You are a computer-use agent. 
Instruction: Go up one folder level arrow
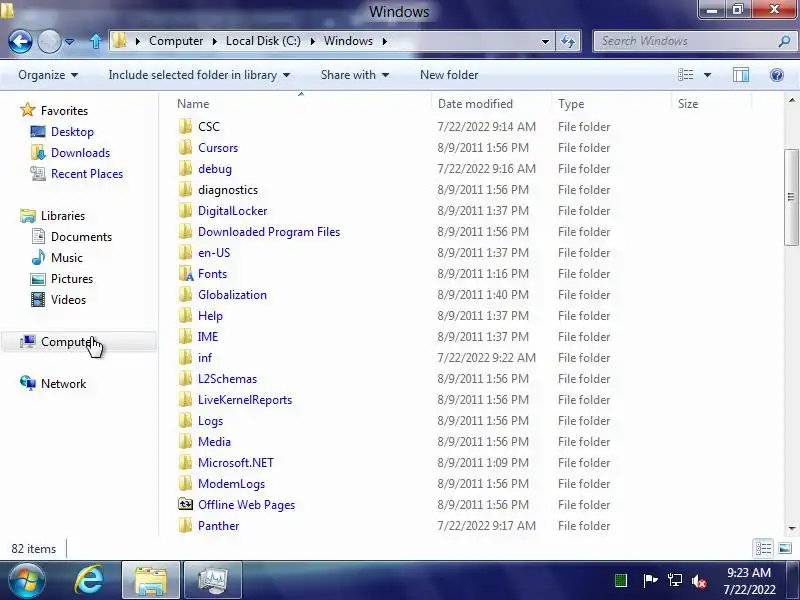95,41
